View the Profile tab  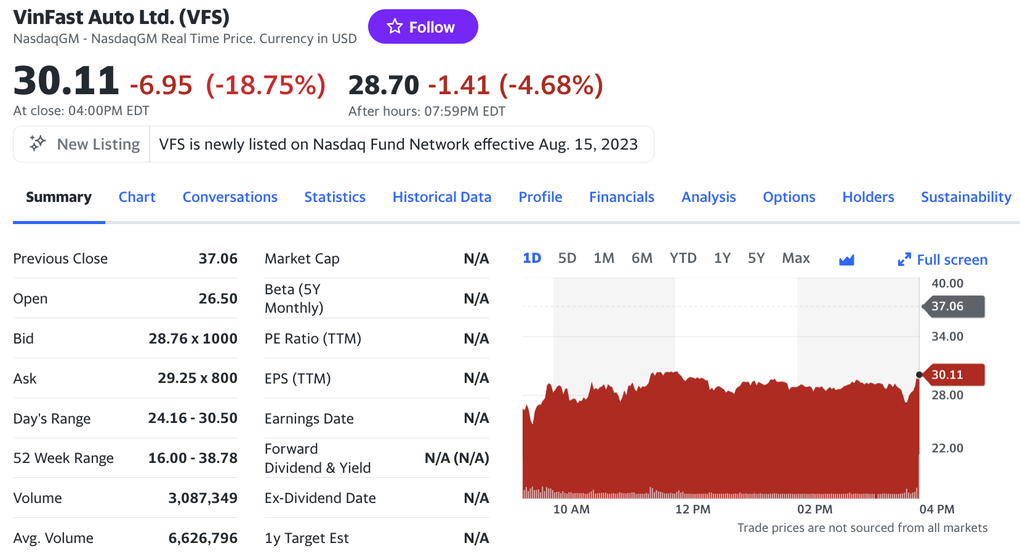(x=540, y=197)
